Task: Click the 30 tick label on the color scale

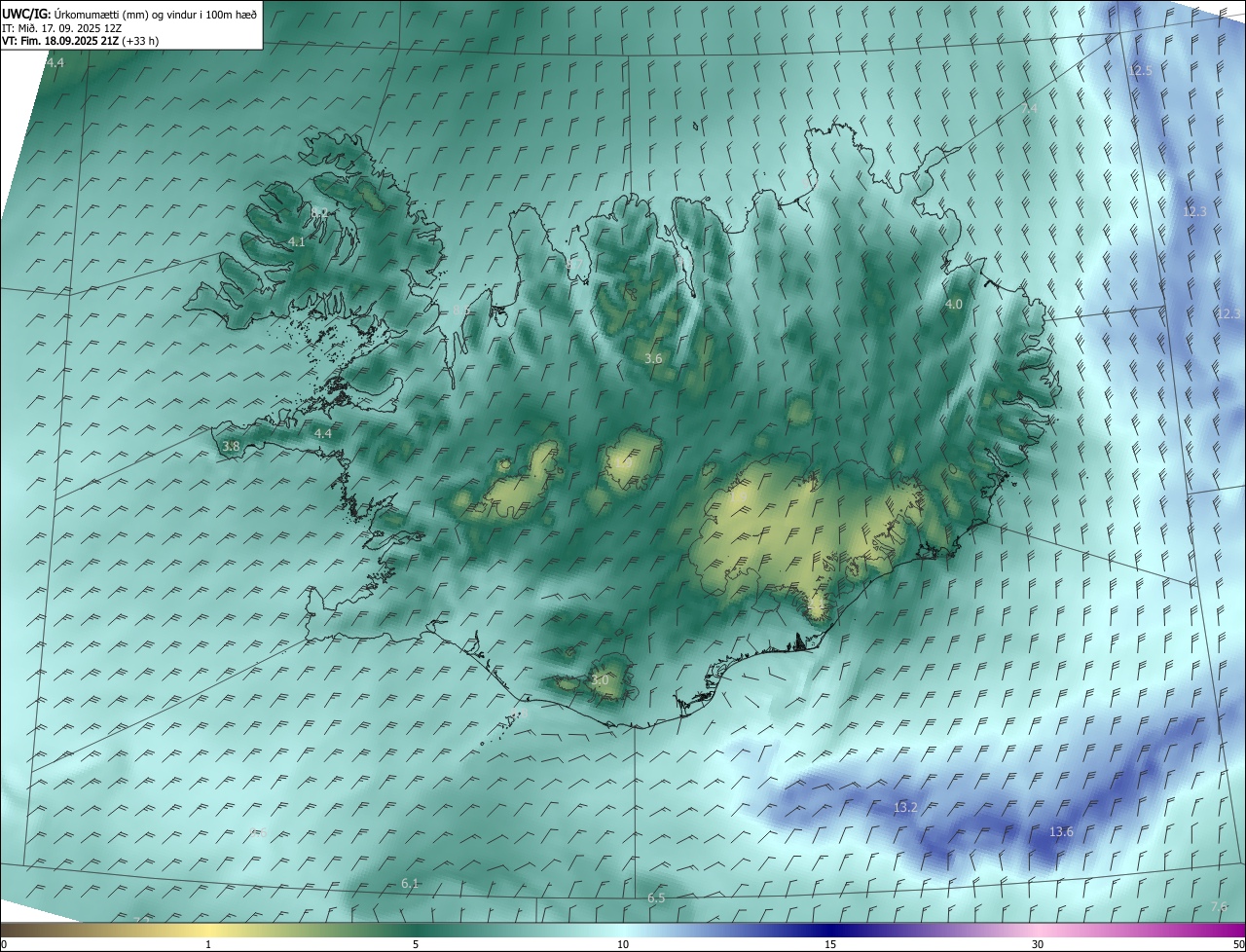Action: pyautogui.click(x=1038, y=944)
